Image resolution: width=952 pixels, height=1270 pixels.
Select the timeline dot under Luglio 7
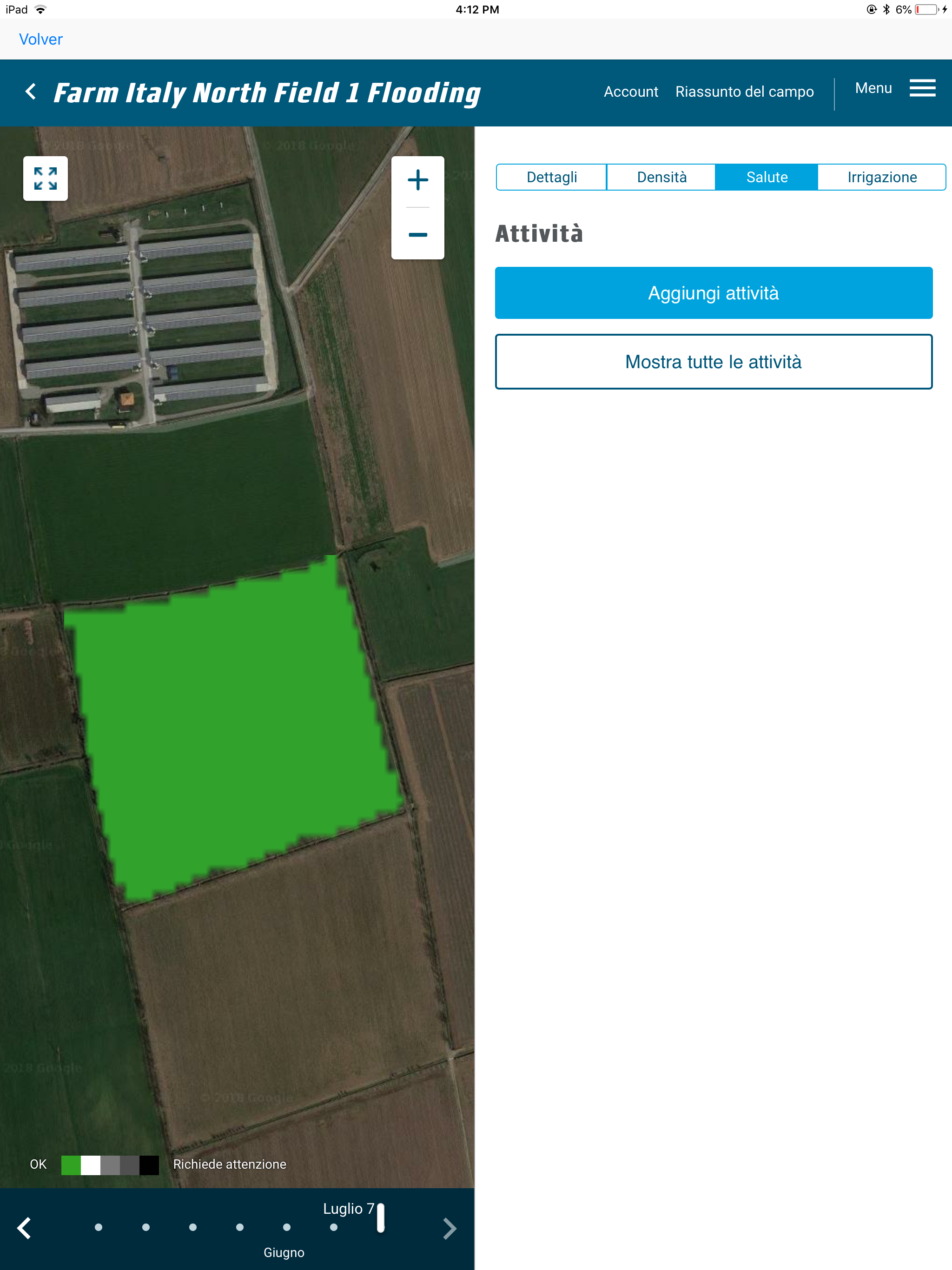tap(334, 1227)
